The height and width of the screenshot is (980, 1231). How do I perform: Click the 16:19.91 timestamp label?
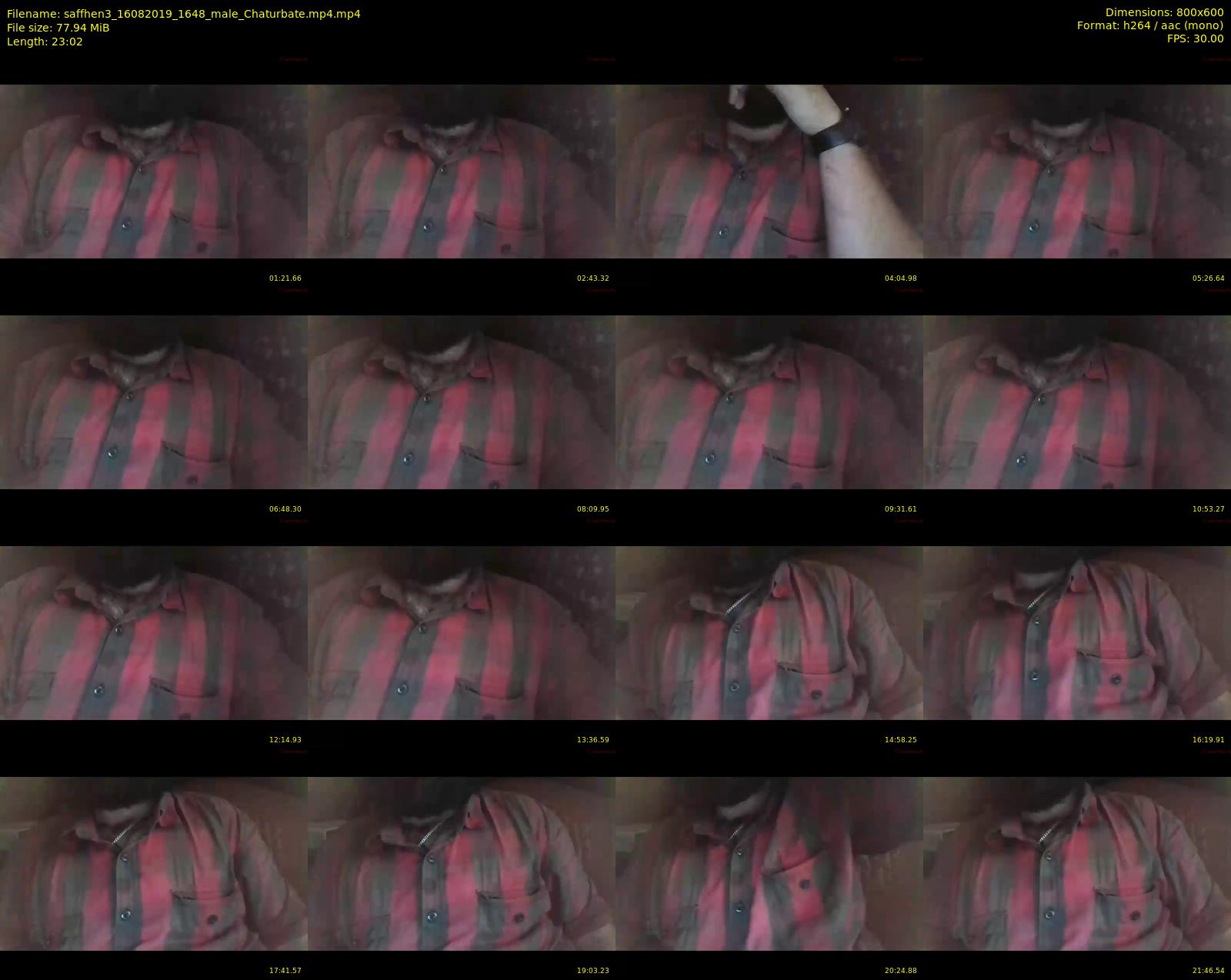tap(1209, 740)
